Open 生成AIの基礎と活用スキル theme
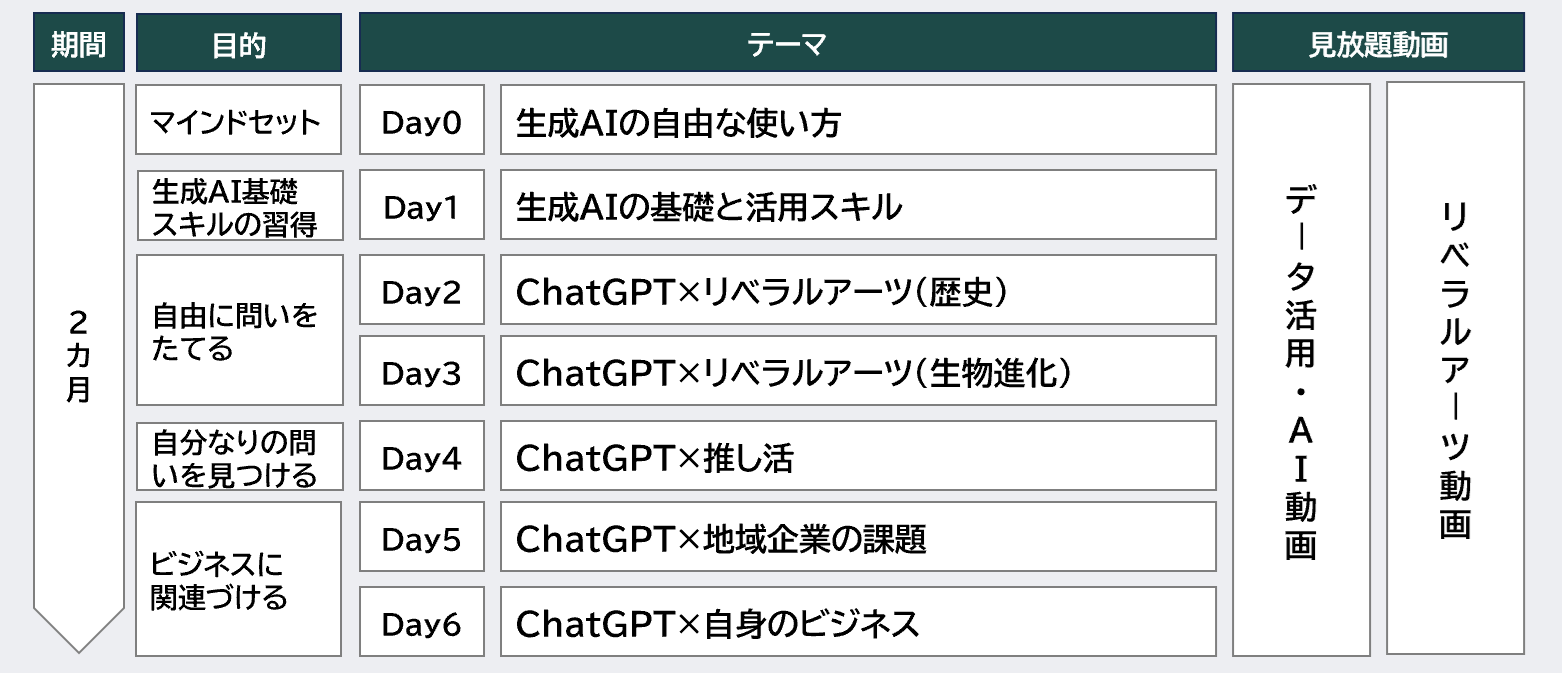Image resolution: width=1562 pixels, height=673 pixels. (857, 205)
